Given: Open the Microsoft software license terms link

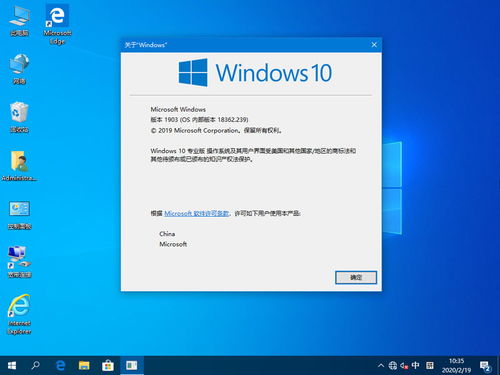Looking at the screenshot, I should point(197,213).
